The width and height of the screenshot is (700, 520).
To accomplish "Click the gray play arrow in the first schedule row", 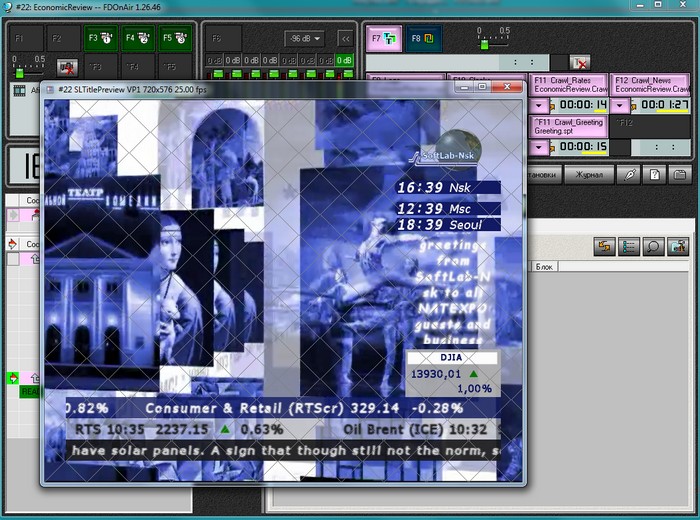I will pos(12,215).
